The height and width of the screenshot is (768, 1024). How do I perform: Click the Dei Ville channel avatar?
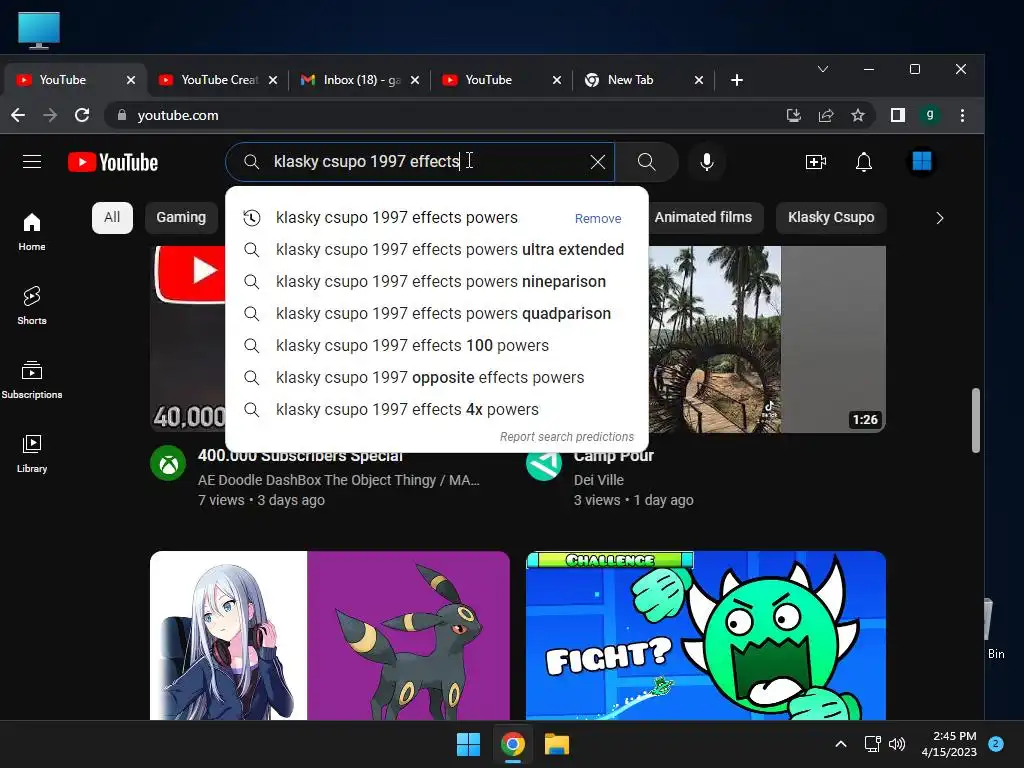[543, 463]
